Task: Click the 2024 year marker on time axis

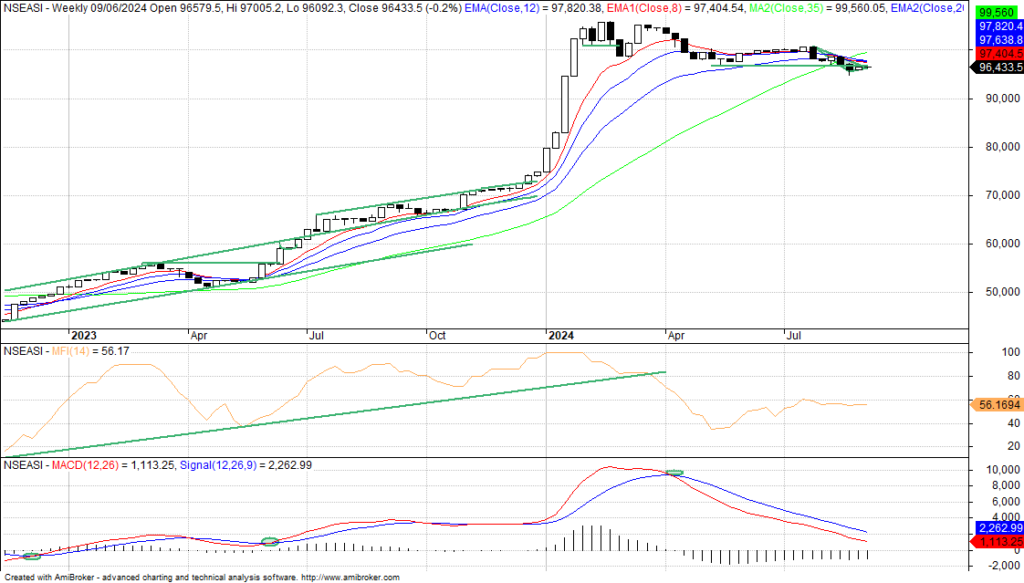Action: pyautogui.click(x=561, y=336)
